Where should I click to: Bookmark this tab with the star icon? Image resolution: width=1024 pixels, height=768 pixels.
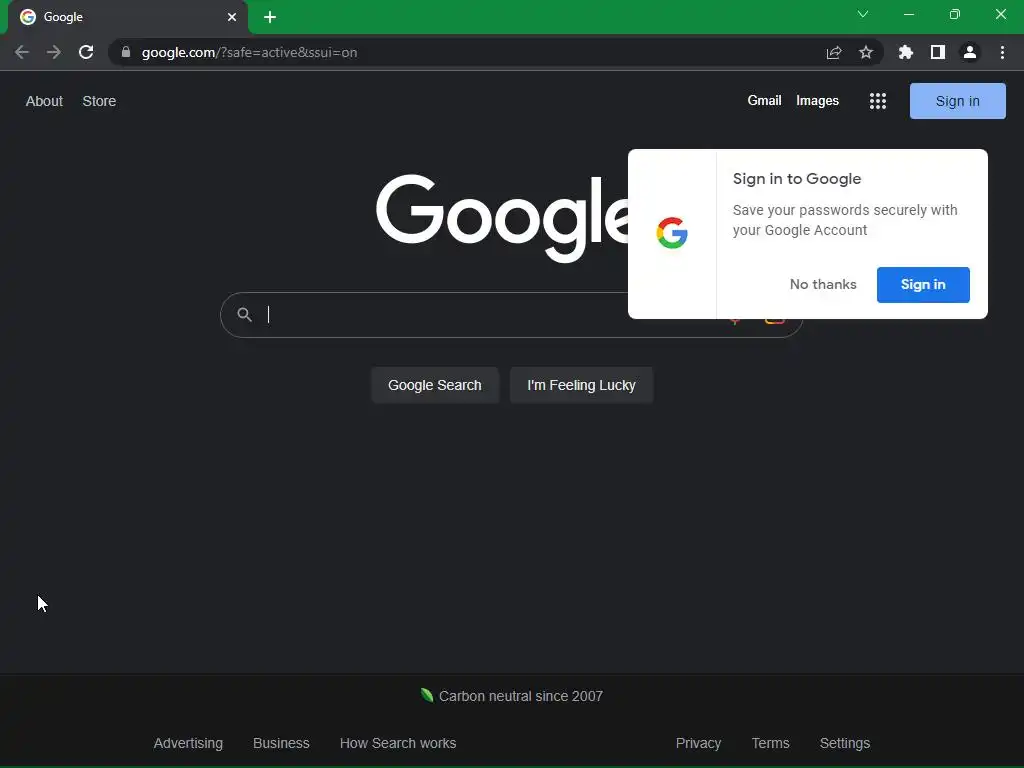click(866, 52)
